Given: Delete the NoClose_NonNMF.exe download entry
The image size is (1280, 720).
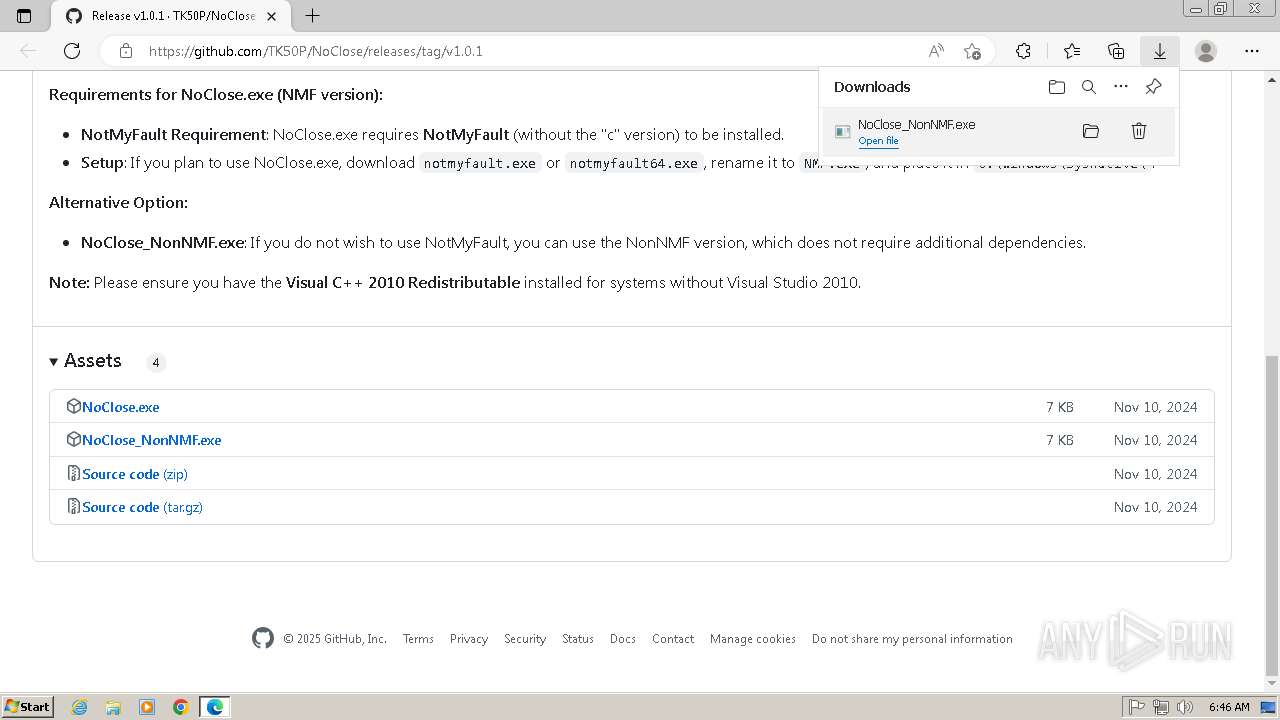Looking at the screenshot, I should tap(1139, 131).
